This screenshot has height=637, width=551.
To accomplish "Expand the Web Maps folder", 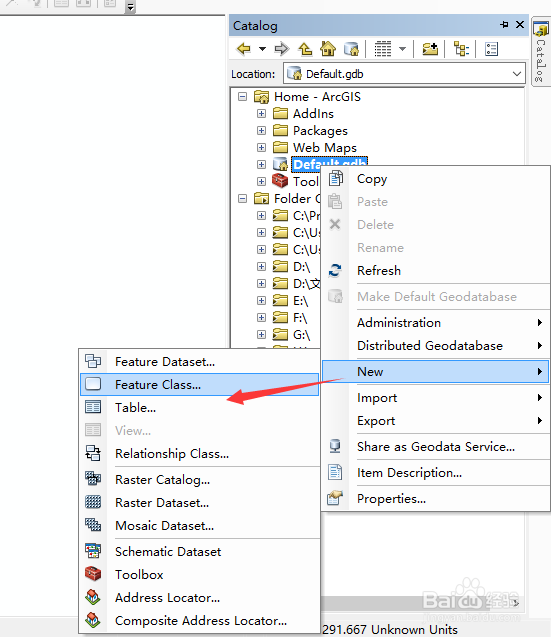I will pos(261,147).
